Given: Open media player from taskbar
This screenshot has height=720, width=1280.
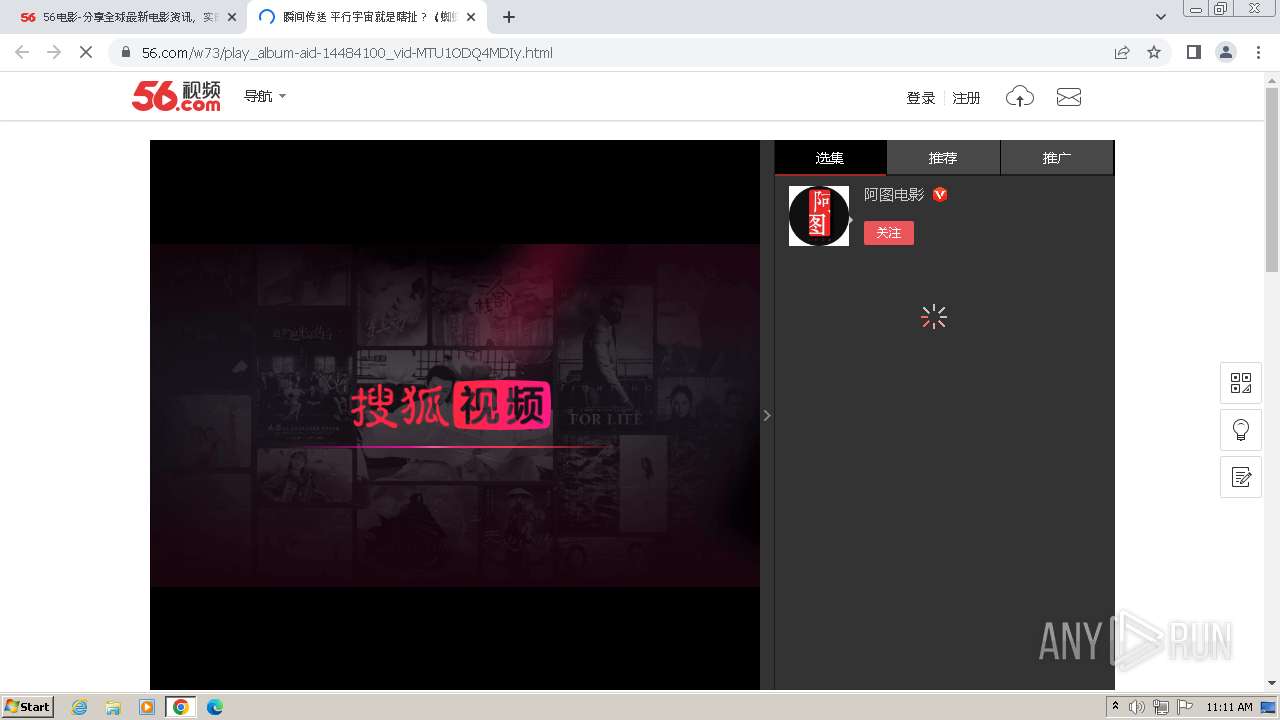Looking at the screenshot, I should (147, 707).
